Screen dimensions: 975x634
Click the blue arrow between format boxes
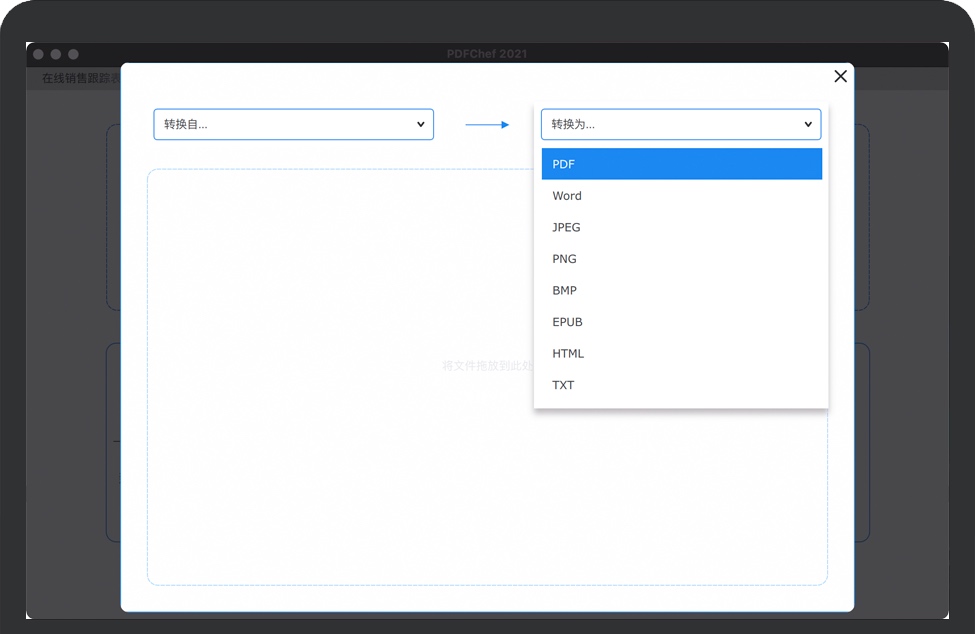coord(487,124)
